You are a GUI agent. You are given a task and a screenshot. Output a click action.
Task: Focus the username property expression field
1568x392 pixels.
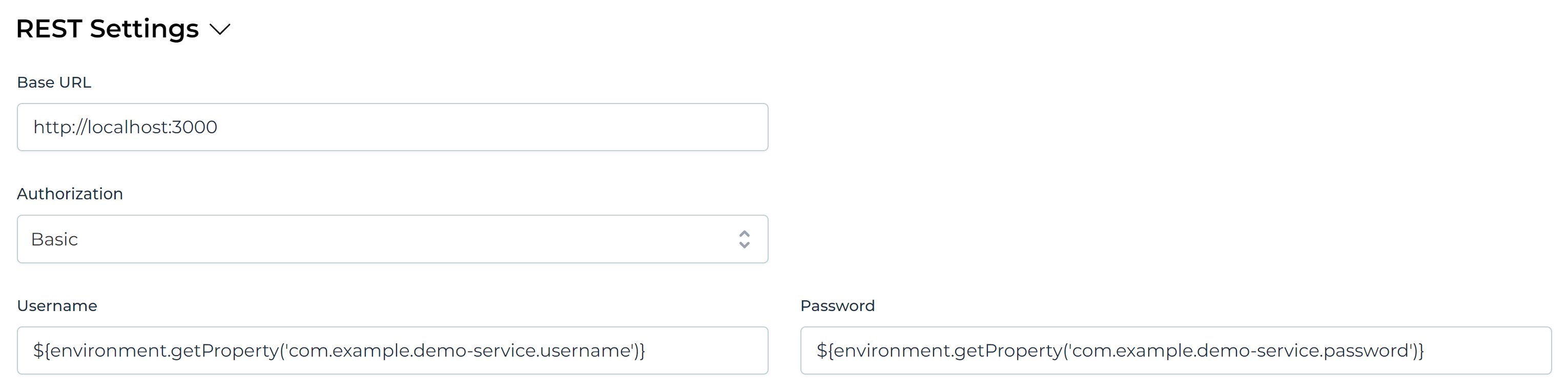coord(393,350)
